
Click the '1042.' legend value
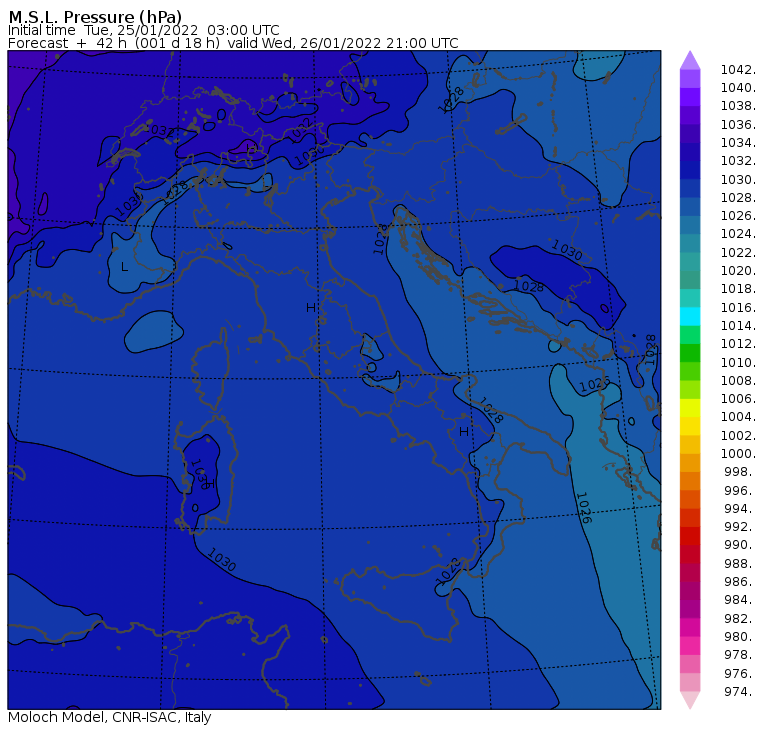tap(738, 70)
